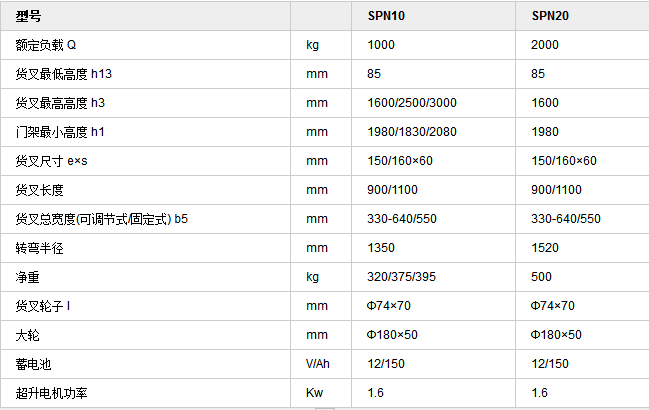The image size is (649, 410).
Task: Click the SPN20 net weight 500
Action: (541, 276)
